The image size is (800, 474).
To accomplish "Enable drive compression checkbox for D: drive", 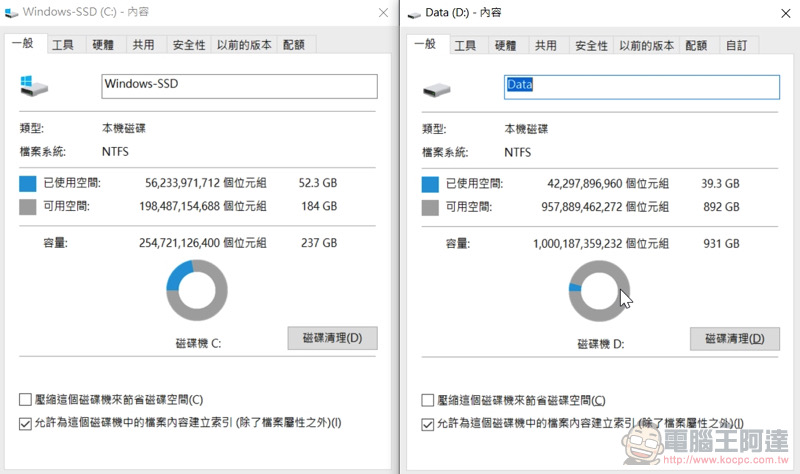I will 429,400.
